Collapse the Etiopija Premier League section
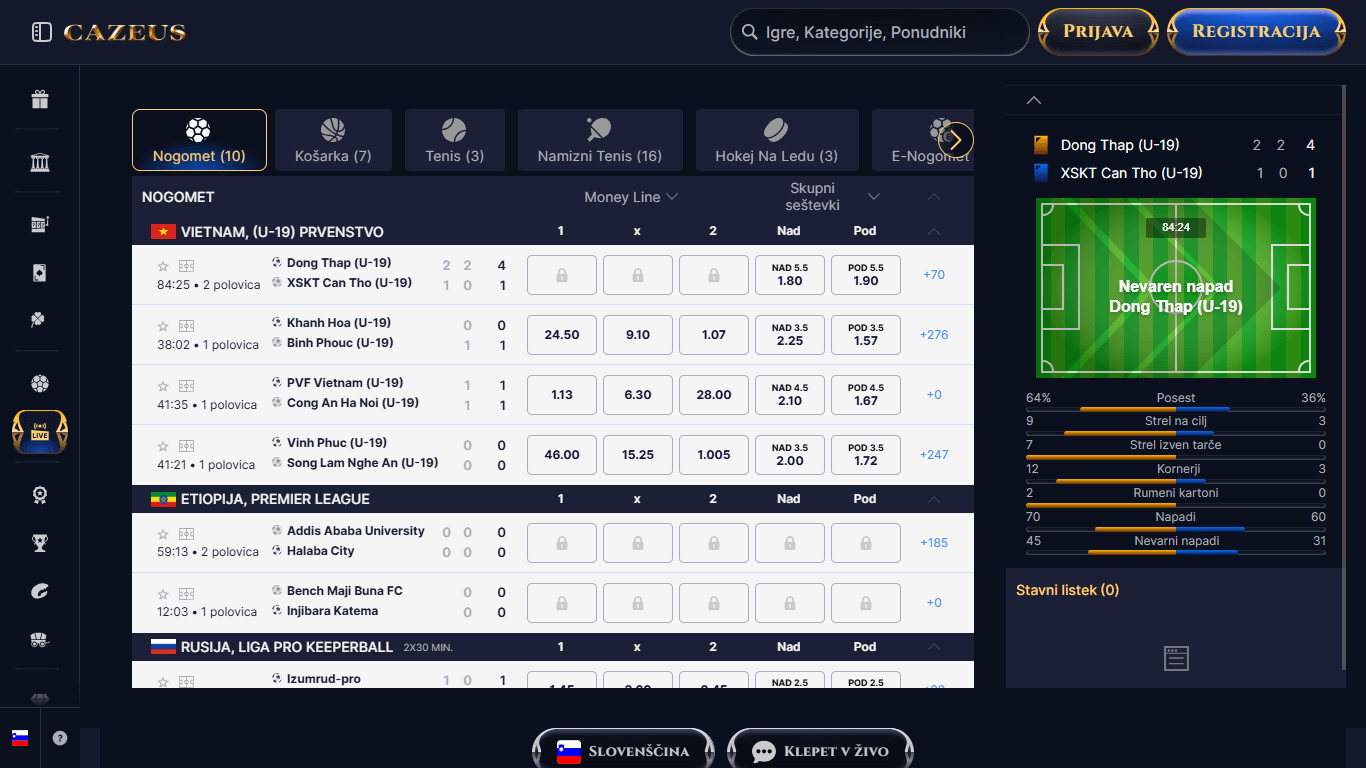Viewport: 1366px width, 768px height. (934, 499)
